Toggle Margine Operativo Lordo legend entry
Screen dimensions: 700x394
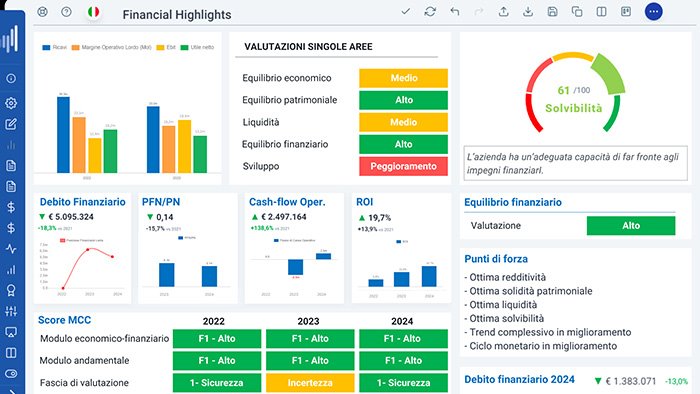[112, 47]
